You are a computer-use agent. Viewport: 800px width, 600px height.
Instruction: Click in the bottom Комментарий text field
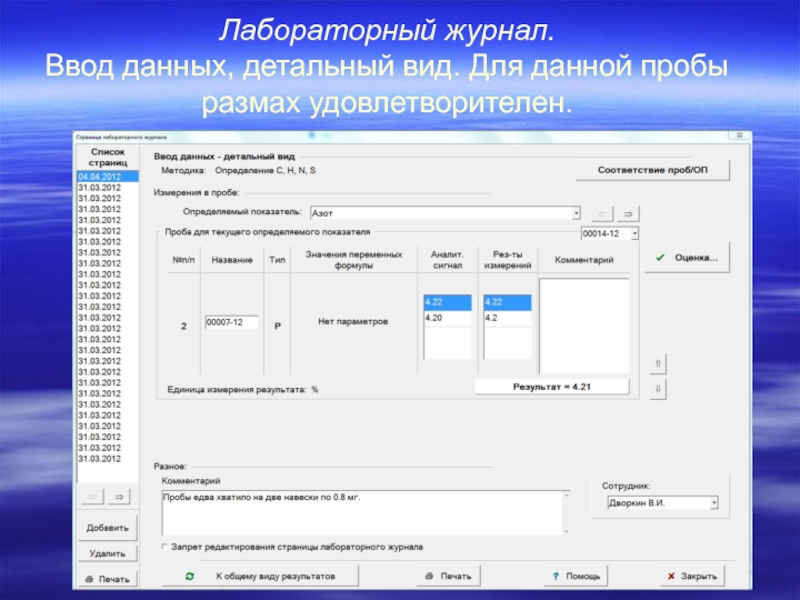tap(362, 513)
